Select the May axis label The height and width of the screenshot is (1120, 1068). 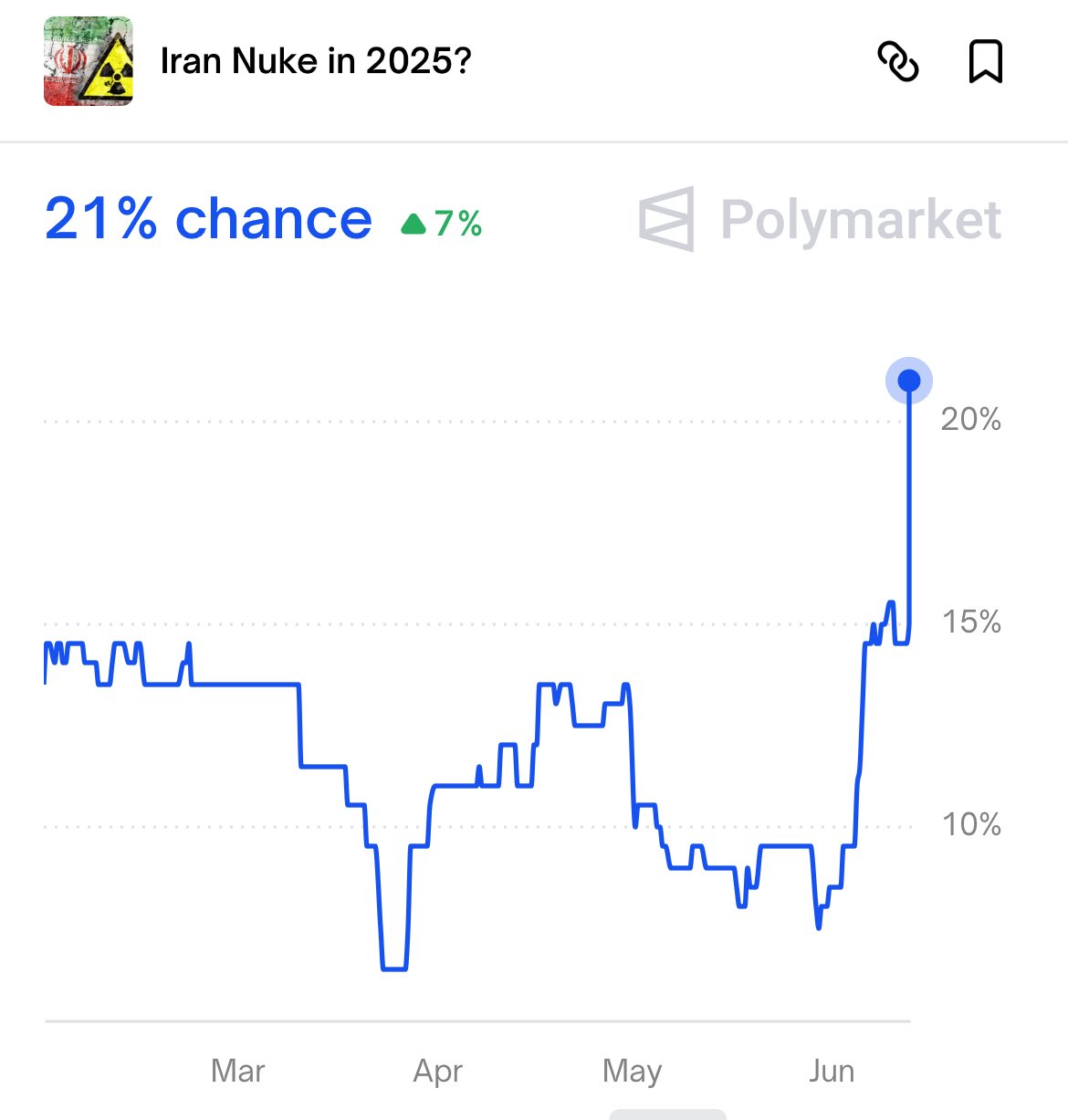[632, 1071]
